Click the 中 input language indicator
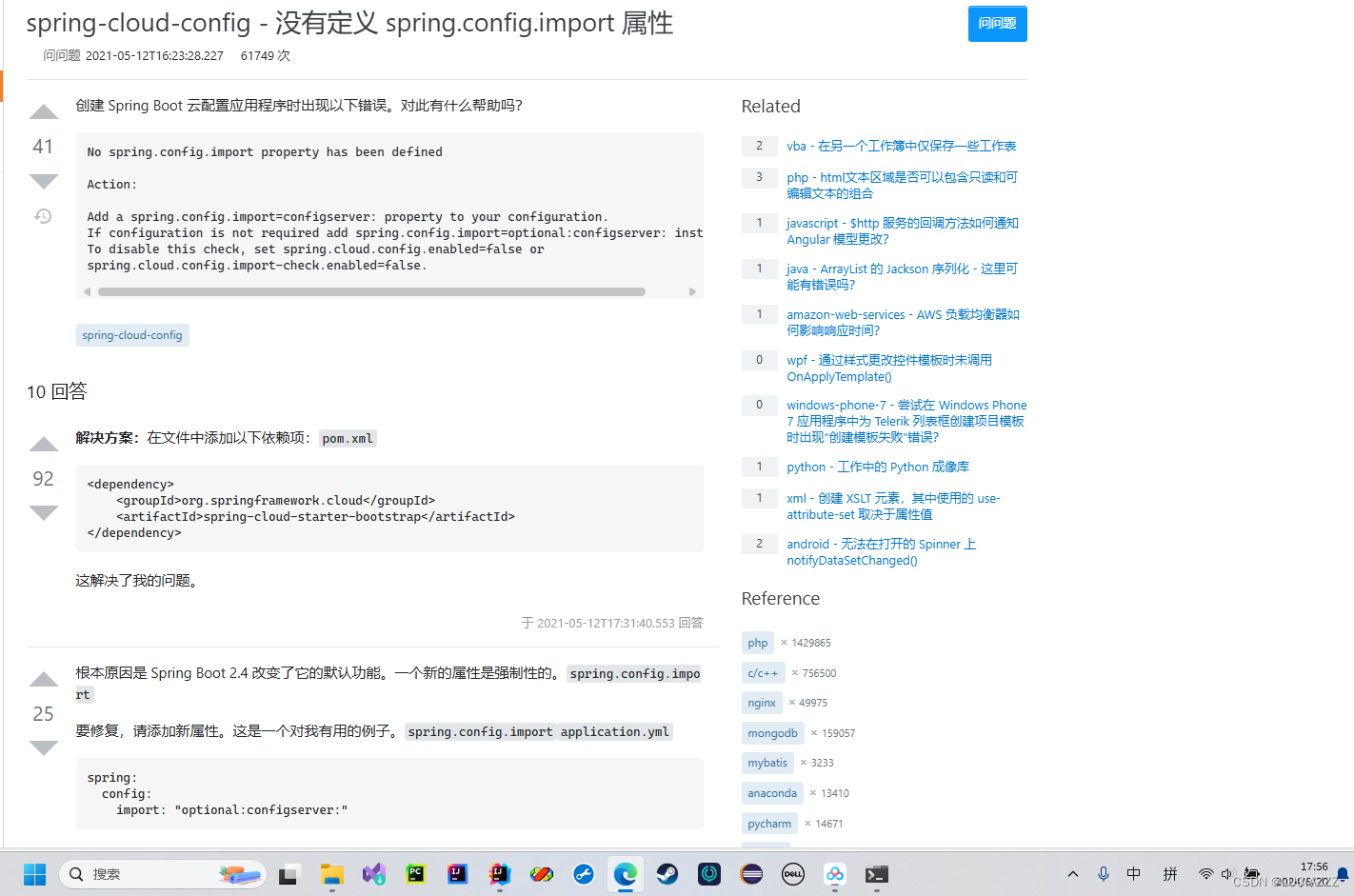 [1133, 873]
